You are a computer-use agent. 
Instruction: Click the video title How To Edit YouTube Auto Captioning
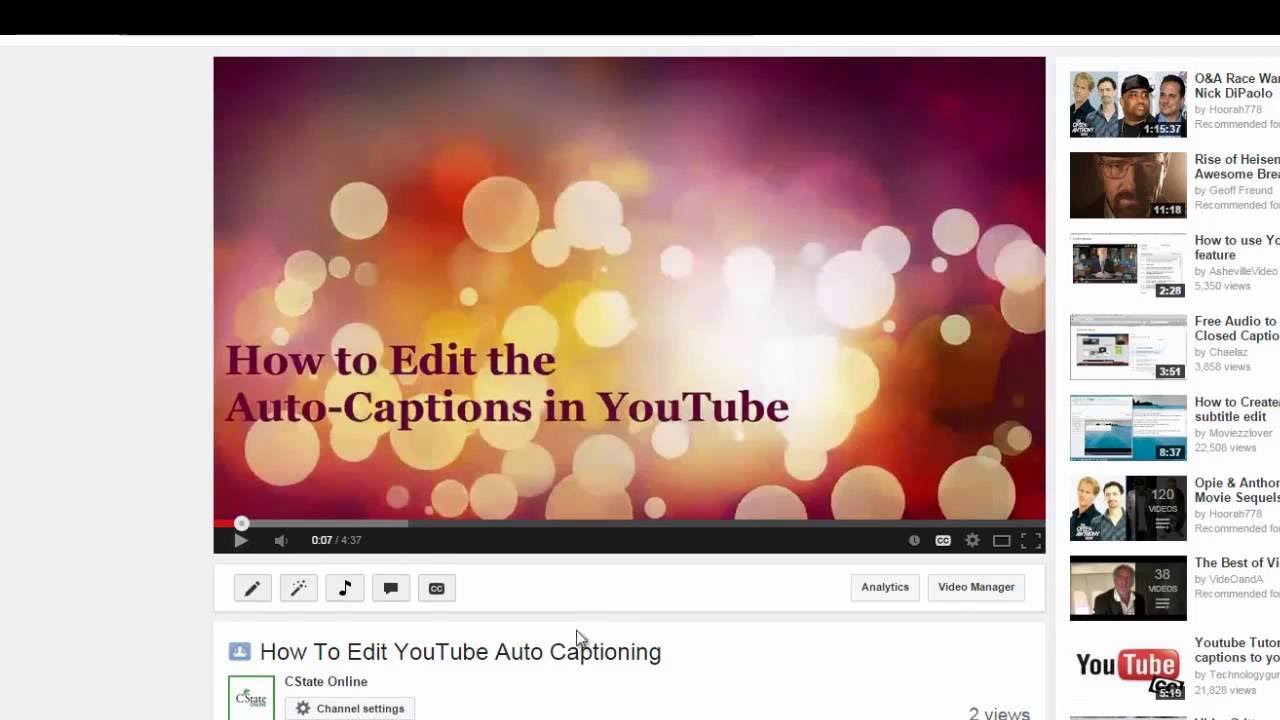coord(460,652)
